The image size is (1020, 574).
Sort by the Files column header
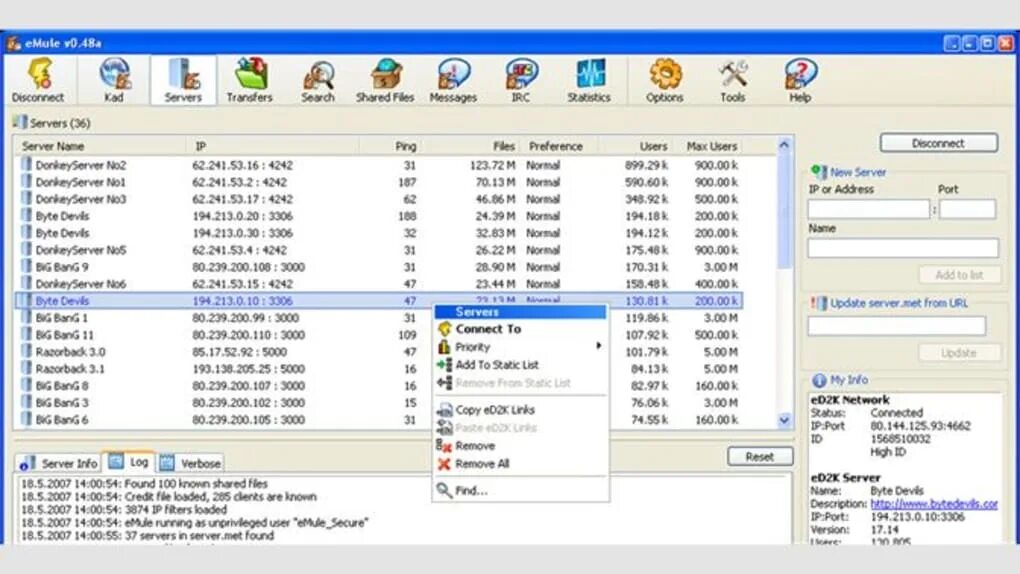coord(503,146)
